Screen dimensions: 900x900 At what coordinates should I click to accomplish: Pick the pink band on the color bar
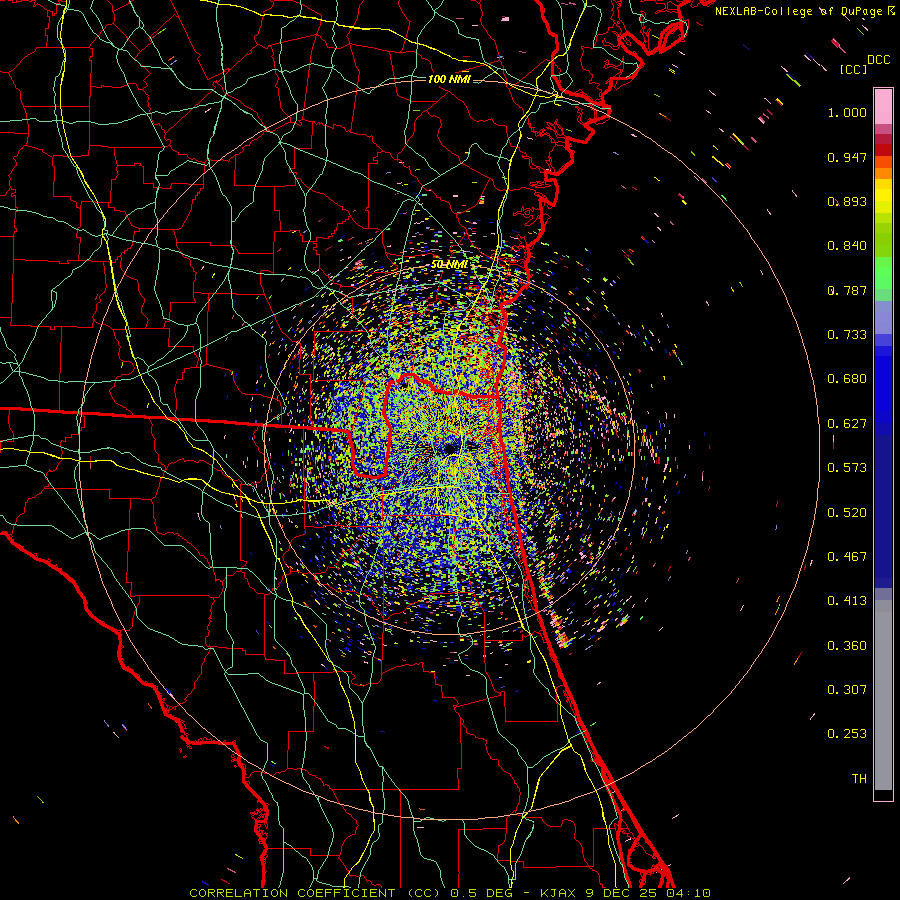(x=883, y=107)
